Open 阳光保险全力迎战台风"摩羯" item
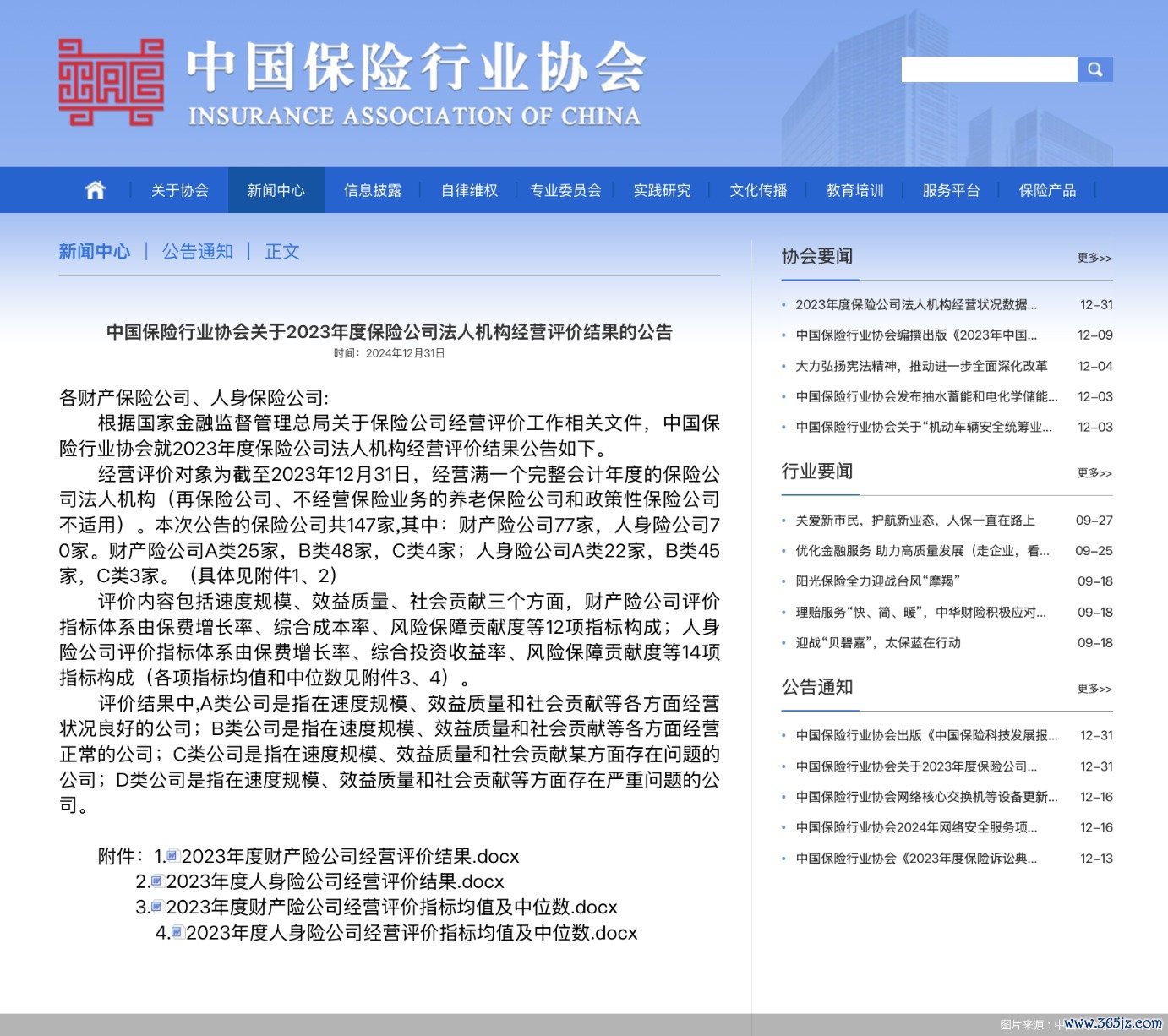Image resolution: width=1168 pixels, height=1036 pixels. pos(878,581)
